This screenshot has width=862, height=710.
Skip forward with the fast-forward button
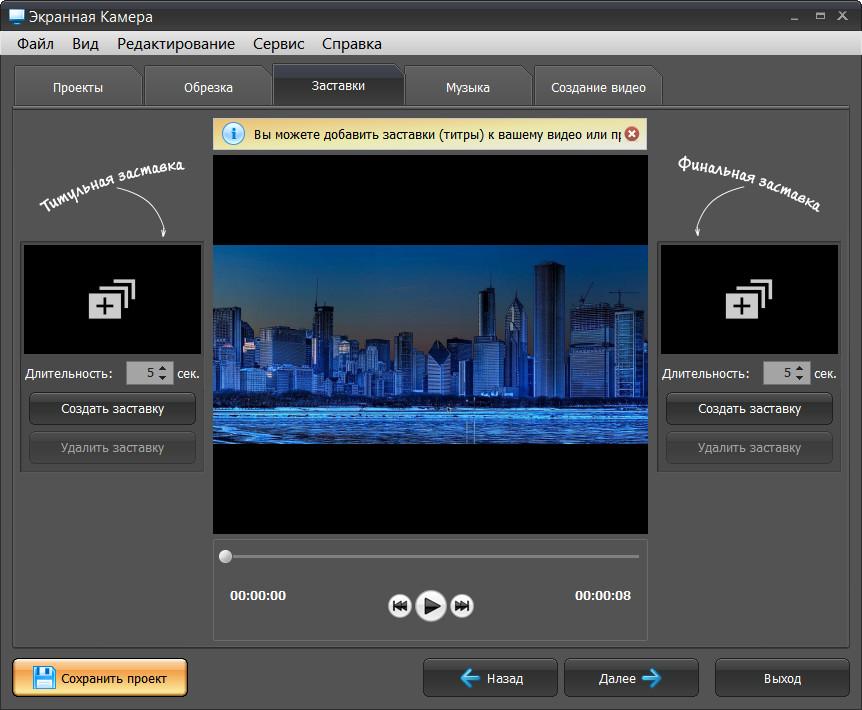pyautogui.click(x=462, y=605)
